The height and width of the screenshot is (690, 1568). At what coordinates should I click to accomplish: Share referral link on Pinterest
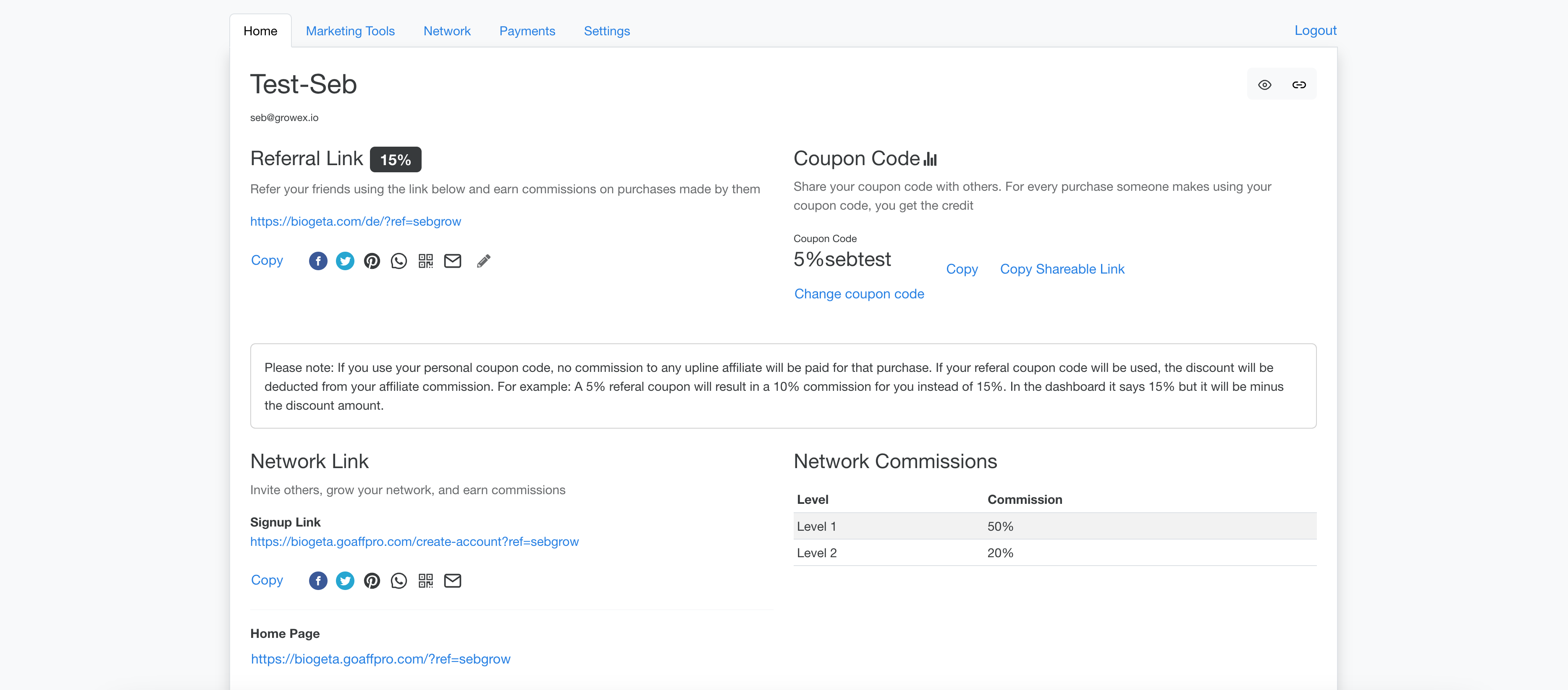pos(372,261)
